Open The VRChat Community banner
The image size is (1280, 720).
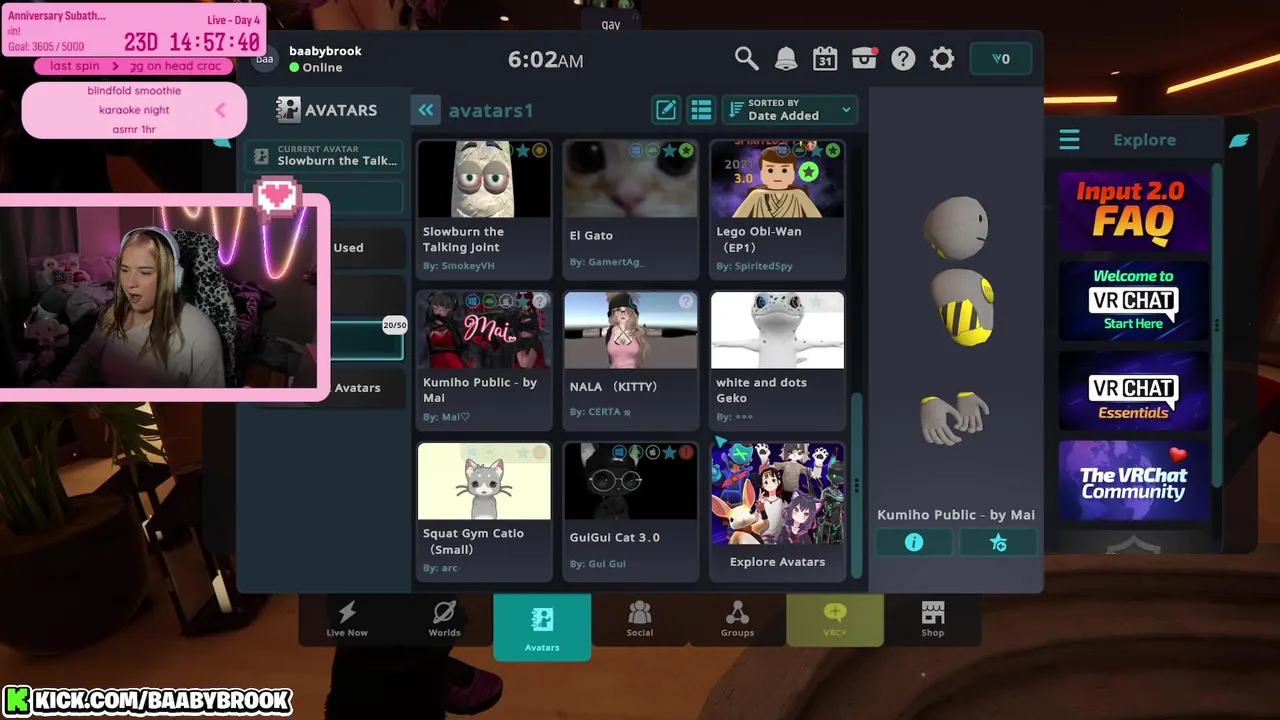[x=1133, y=480]
